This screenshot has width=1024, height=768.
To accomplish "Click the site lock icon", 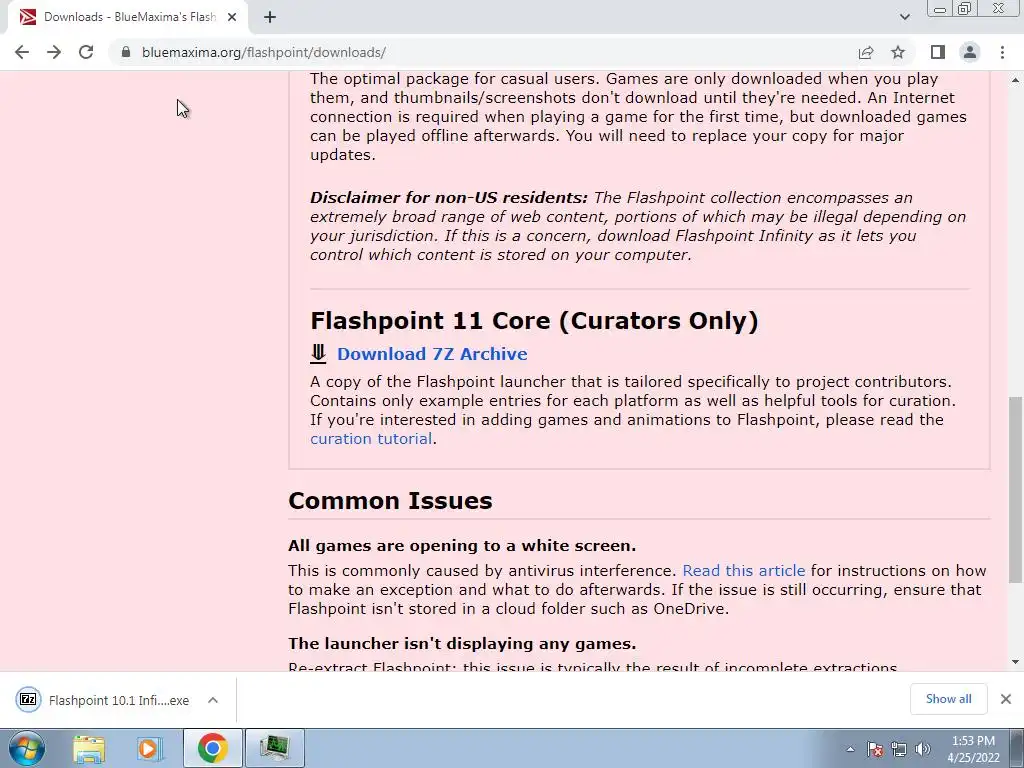I will coord(126,52).
